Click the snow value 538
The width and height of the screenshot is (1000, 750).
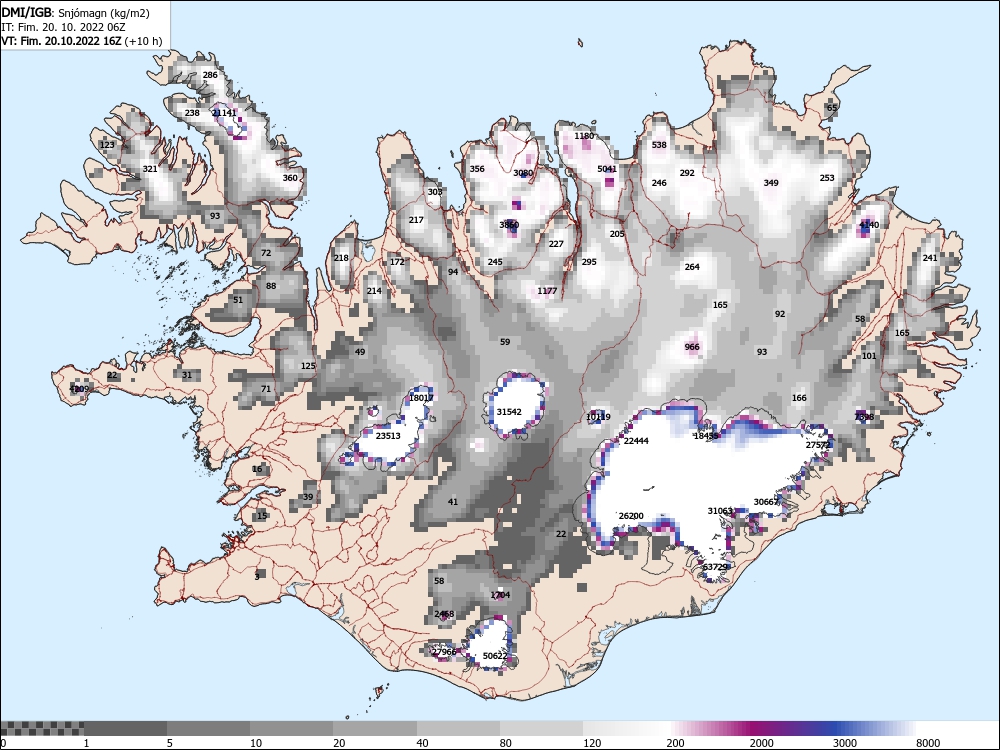[659, 145]
